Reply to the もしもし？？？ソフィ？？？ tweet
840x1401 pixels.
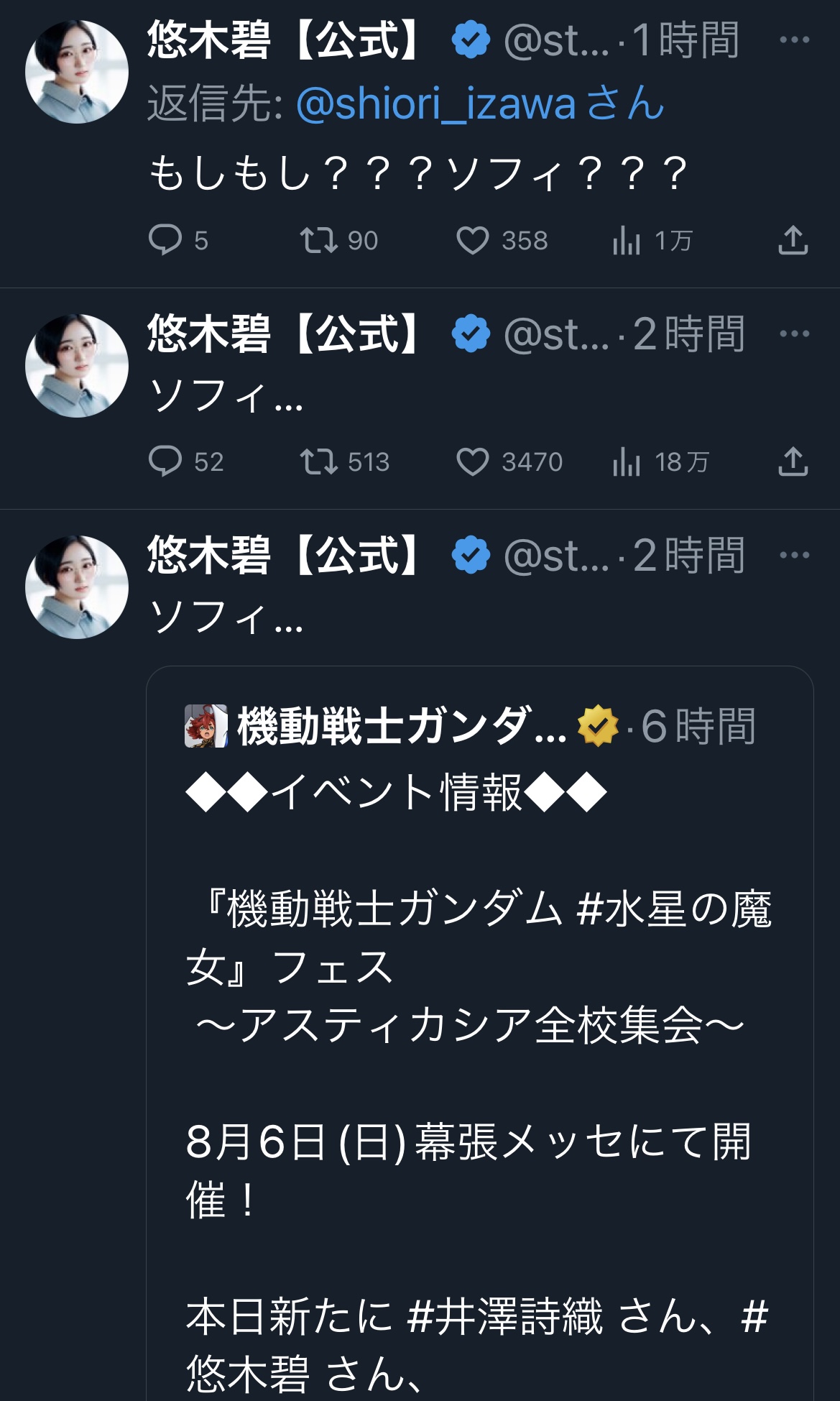tap(165, 240)
